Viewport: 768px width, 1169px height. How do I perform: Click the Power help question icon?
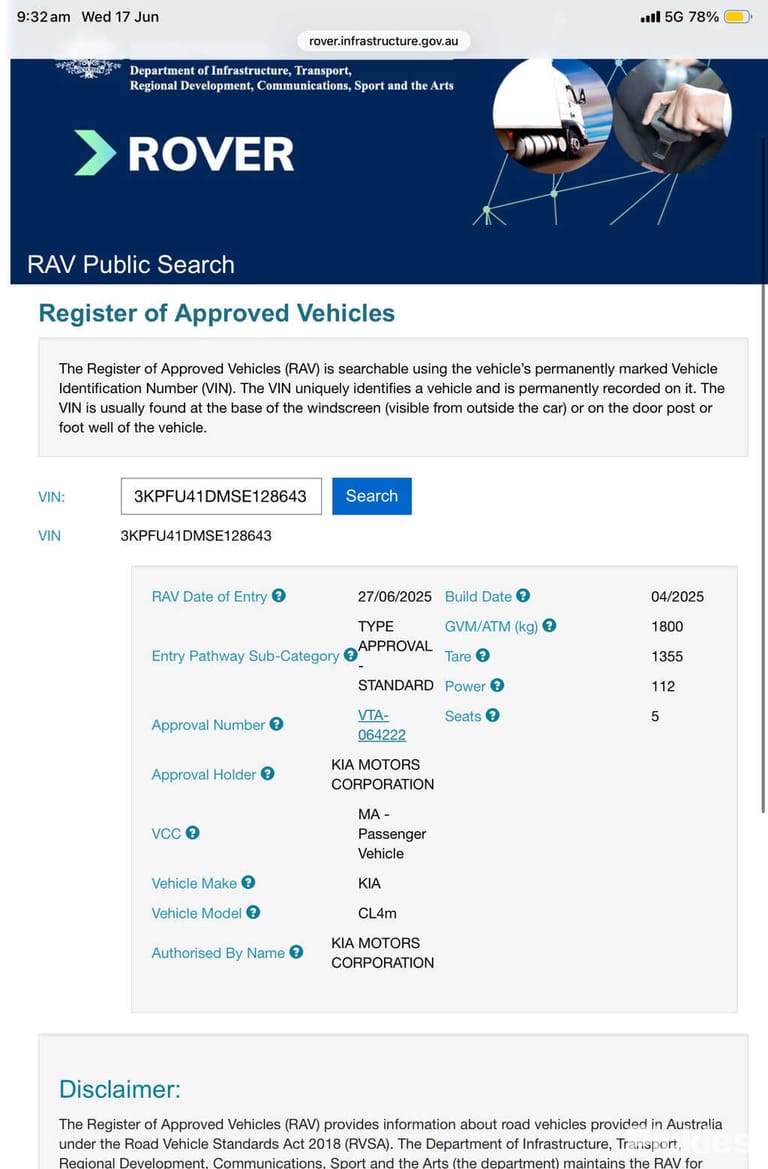click(497, 685)
